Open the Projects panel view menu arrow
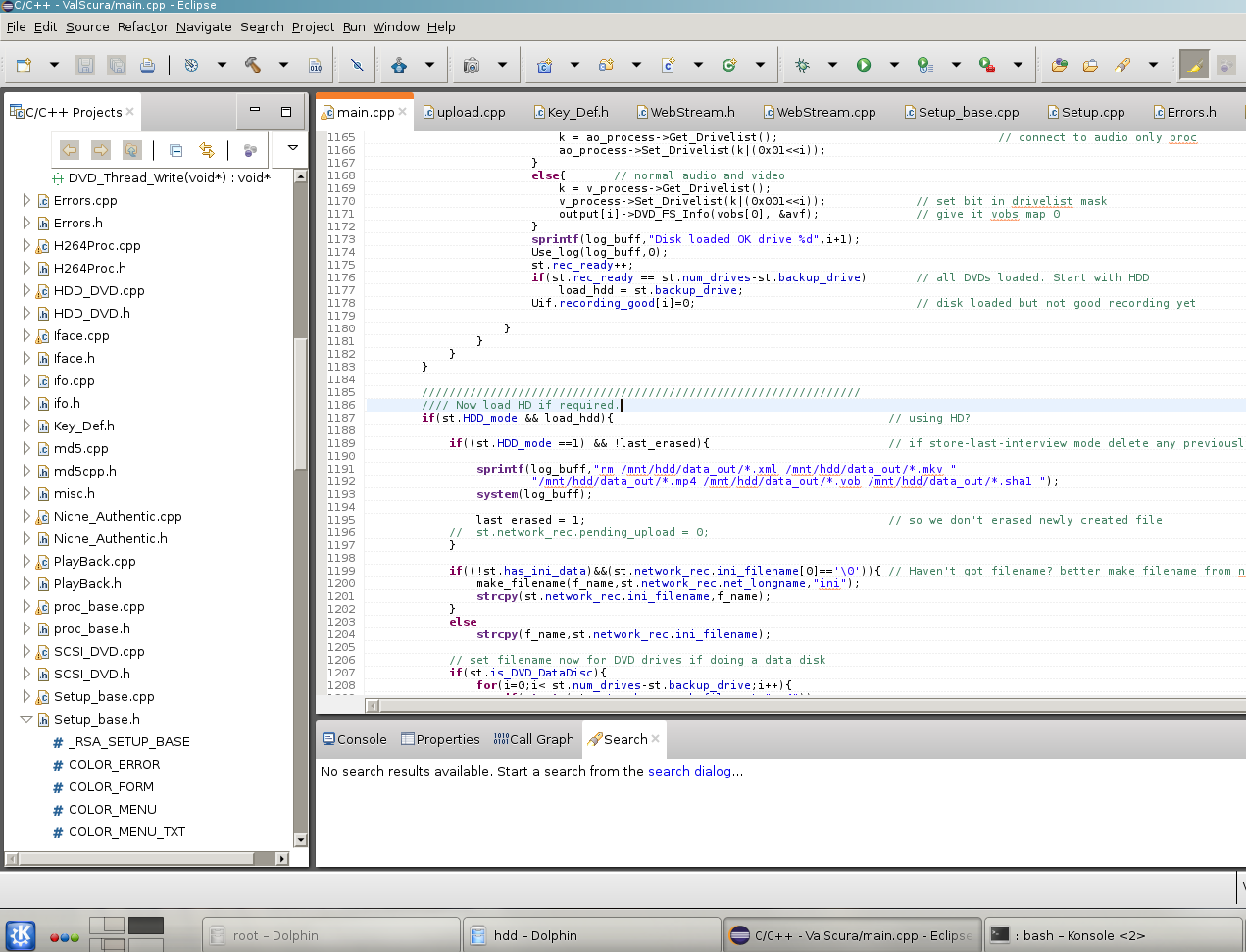This screenshot has width=1246, height=952. [292, 148]
